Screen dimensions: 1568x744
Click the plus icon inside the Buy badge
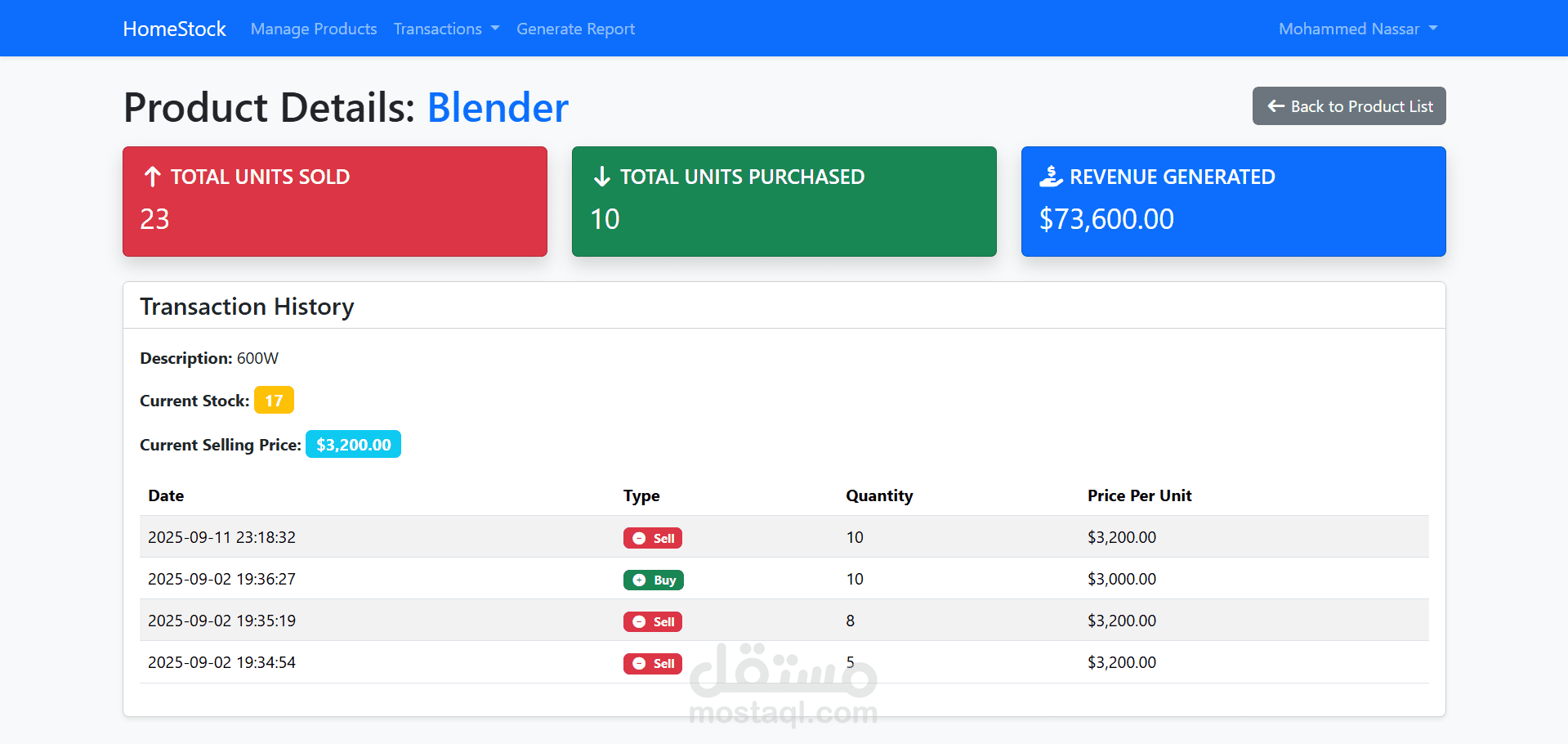point(639,580)
